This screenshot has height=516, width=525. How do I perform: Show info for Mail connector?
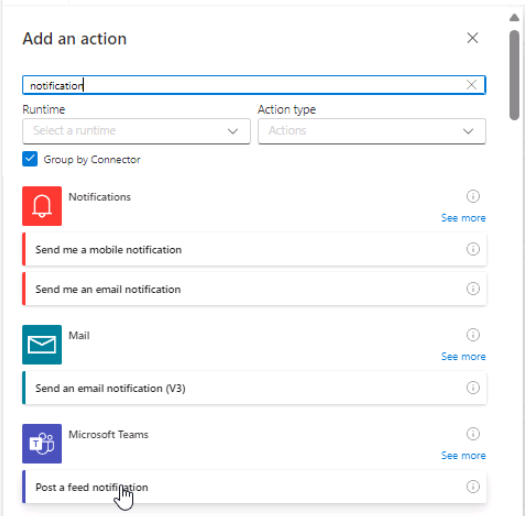pos(473,335)
